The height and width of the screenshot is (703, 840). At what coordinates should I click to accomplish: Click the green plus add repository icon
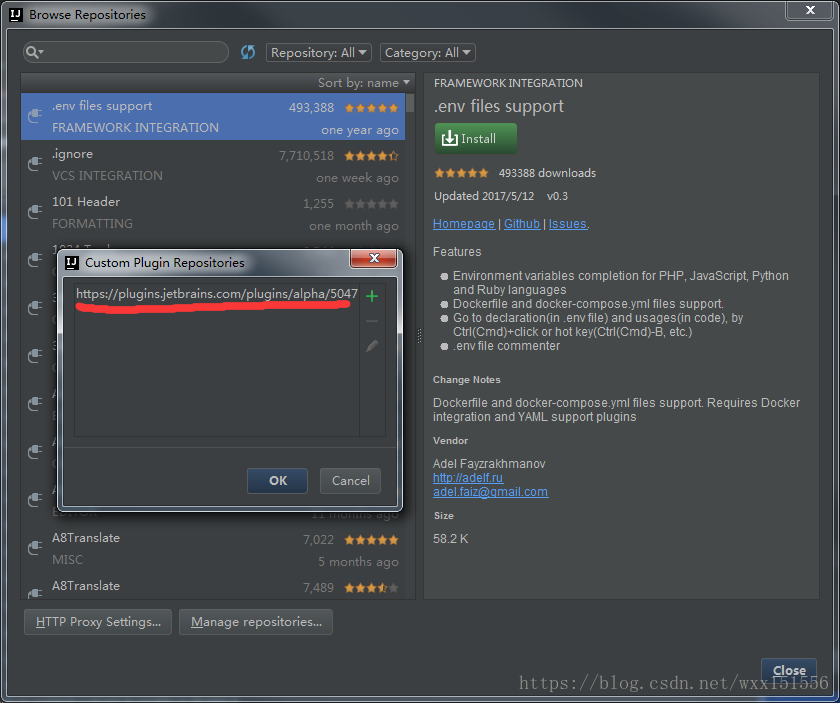click(372, 296)
